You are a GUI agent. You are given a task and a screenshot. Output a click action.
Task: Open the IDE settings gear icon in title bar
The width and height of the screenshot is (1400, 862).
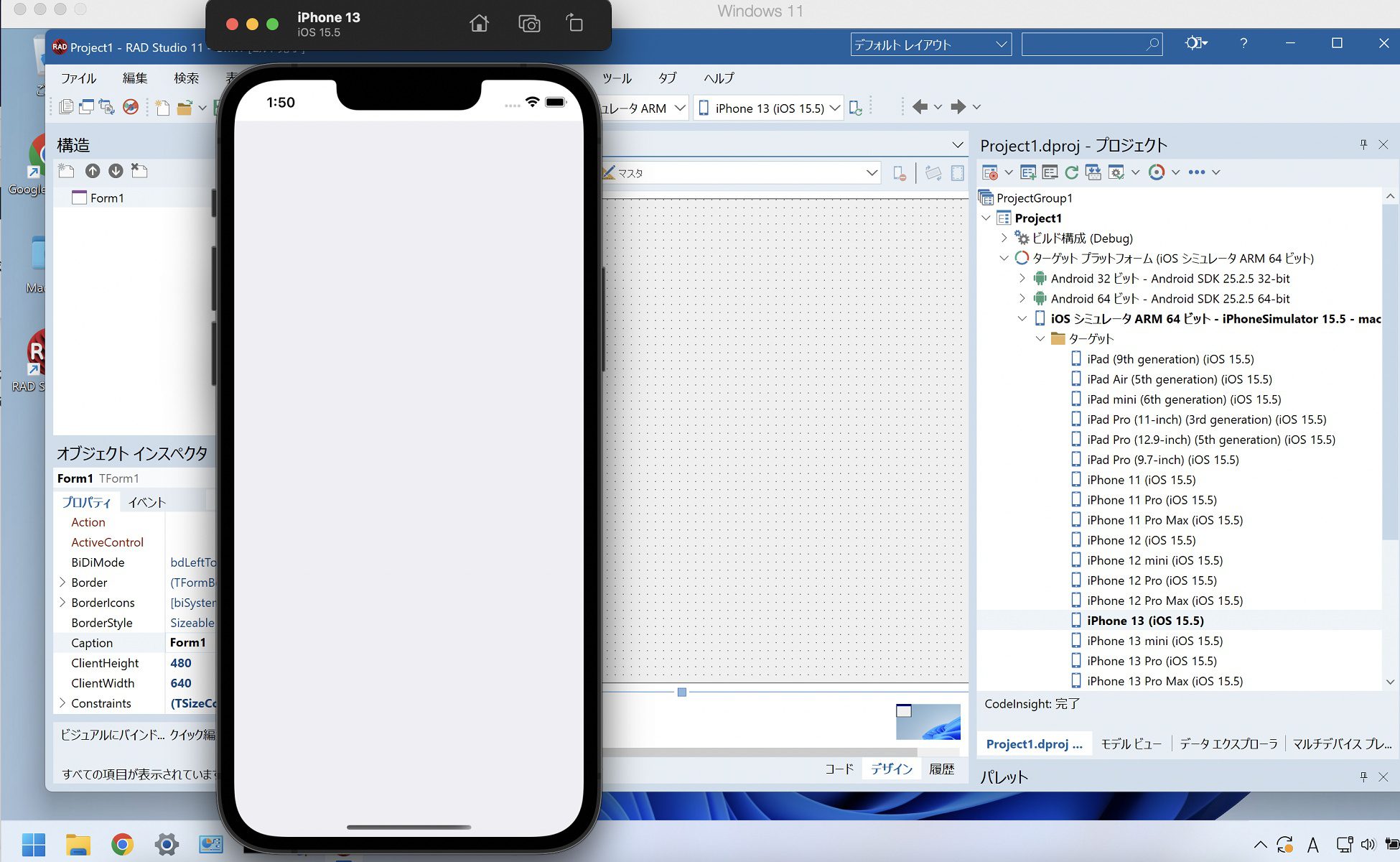pyautogui.click(x=1195, y=44)
